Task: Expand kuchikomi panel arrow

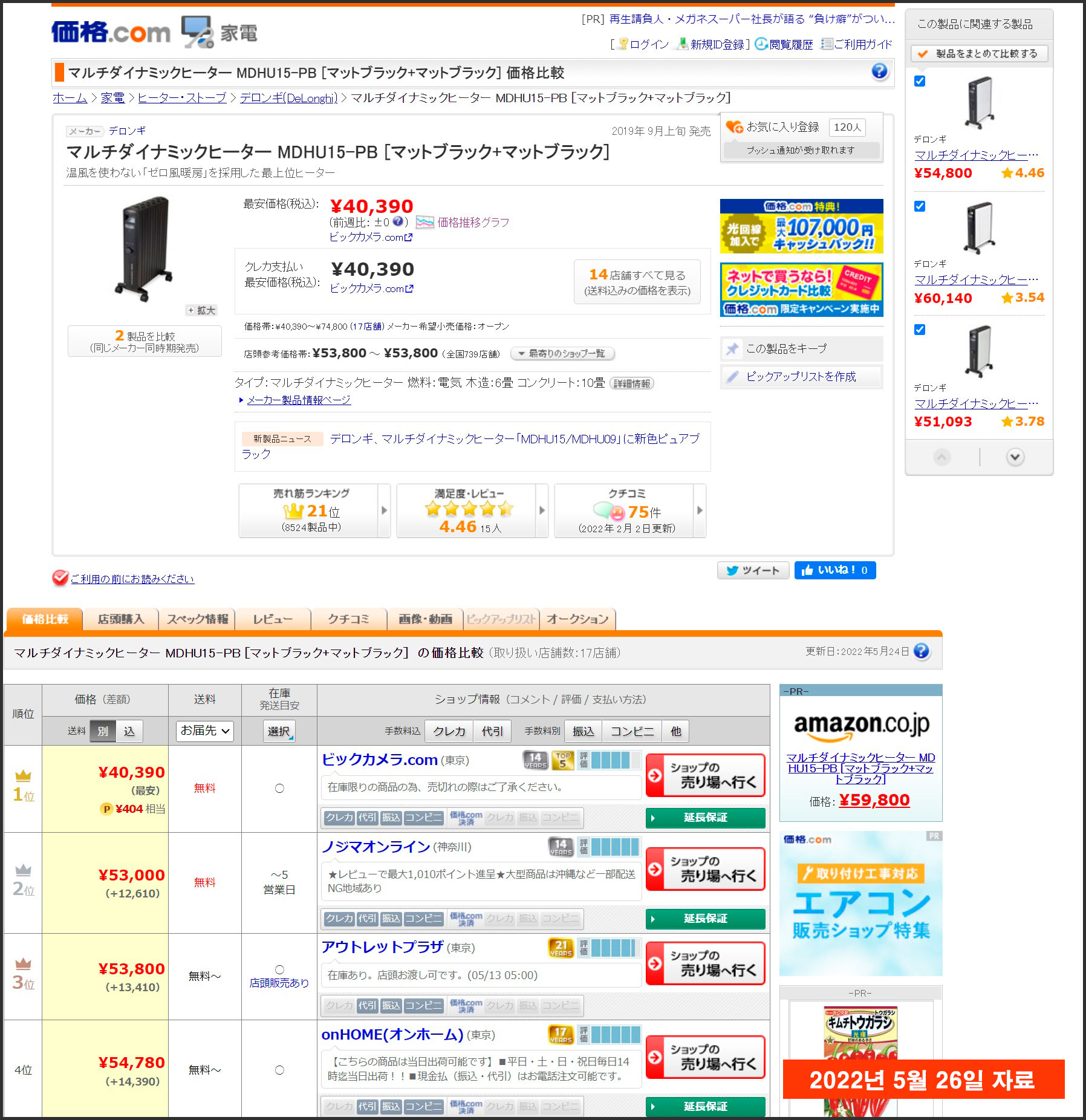Action: [700, 510]
